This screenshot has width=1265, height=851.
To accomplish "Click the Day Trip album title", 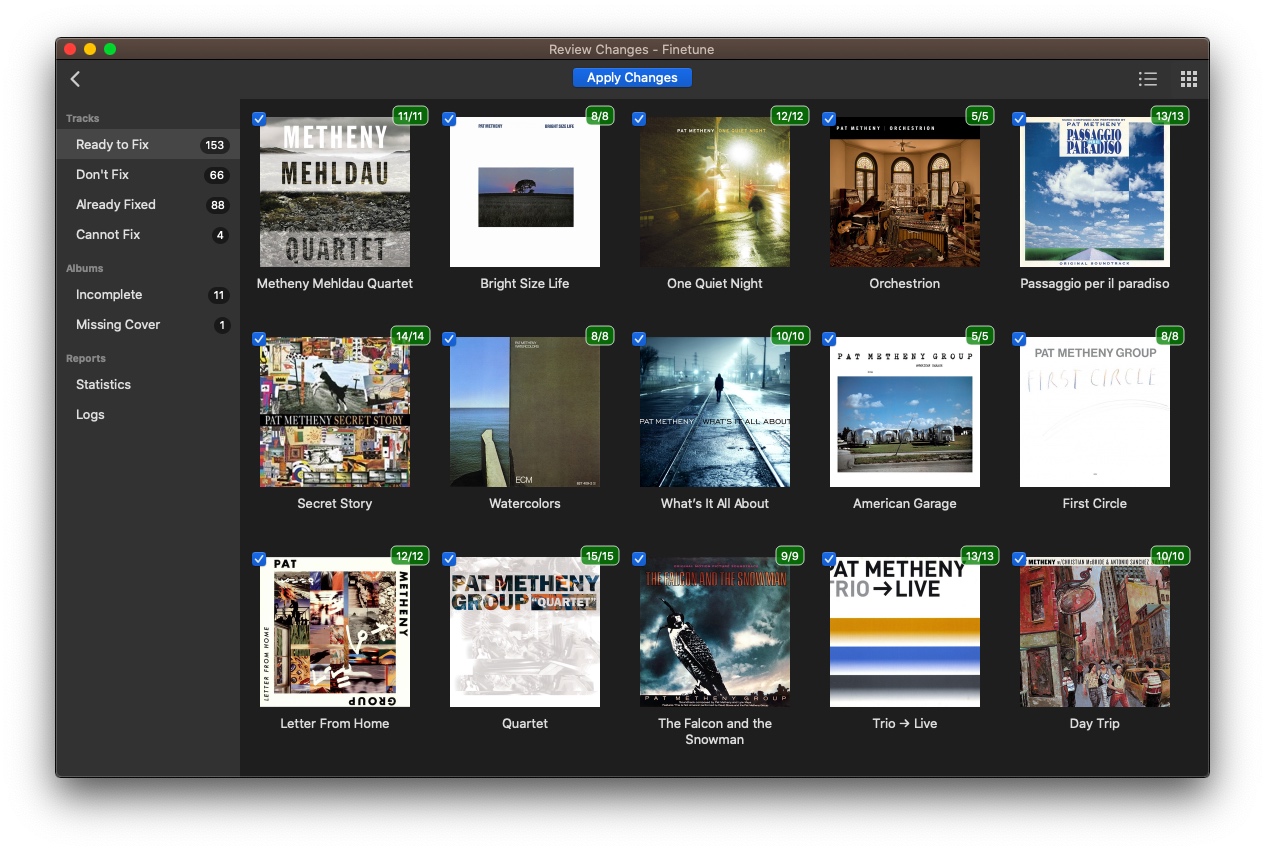I will (1095, 723).
